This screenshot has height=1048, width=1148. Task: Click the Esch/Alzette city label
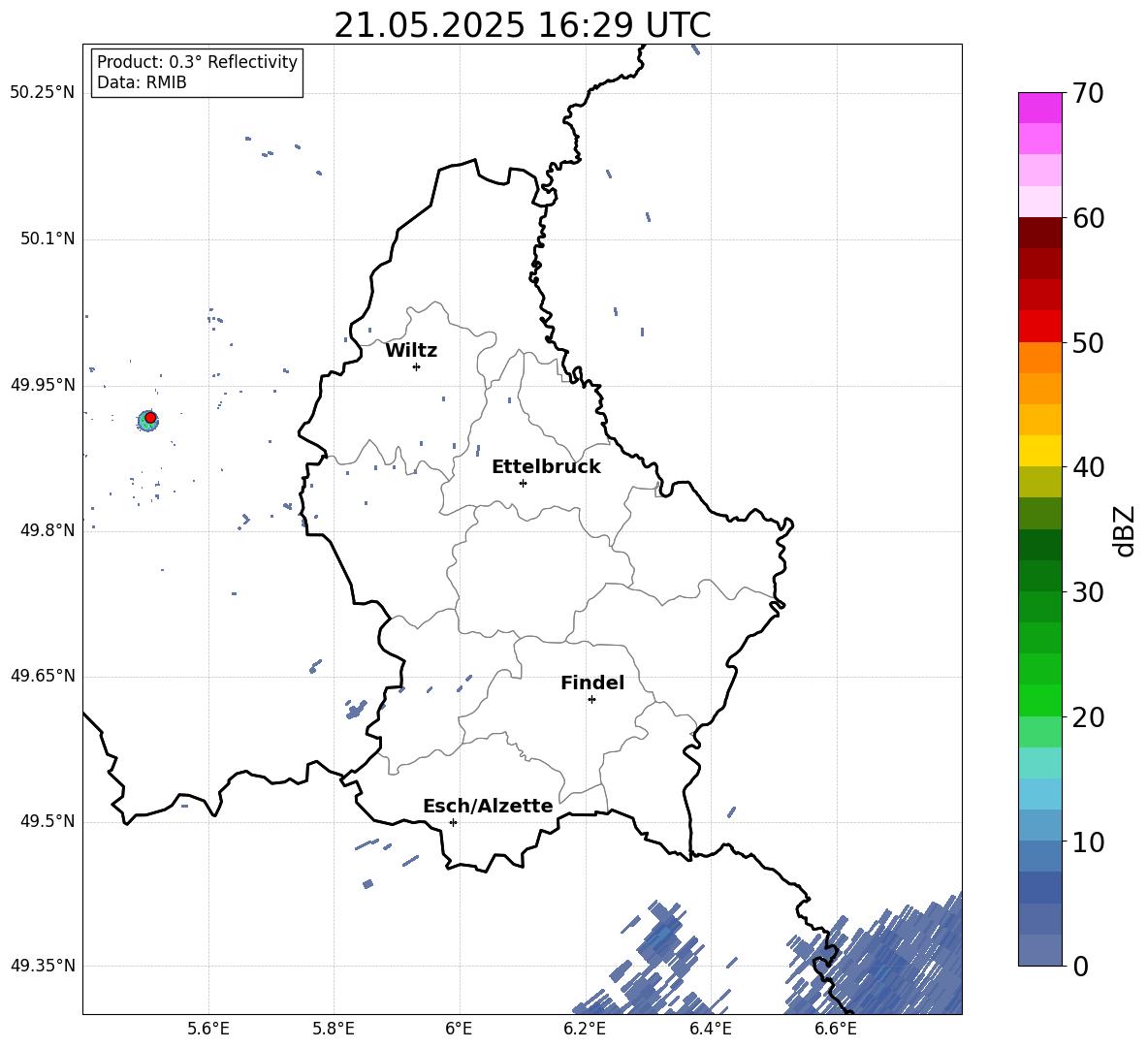point(489,807)
